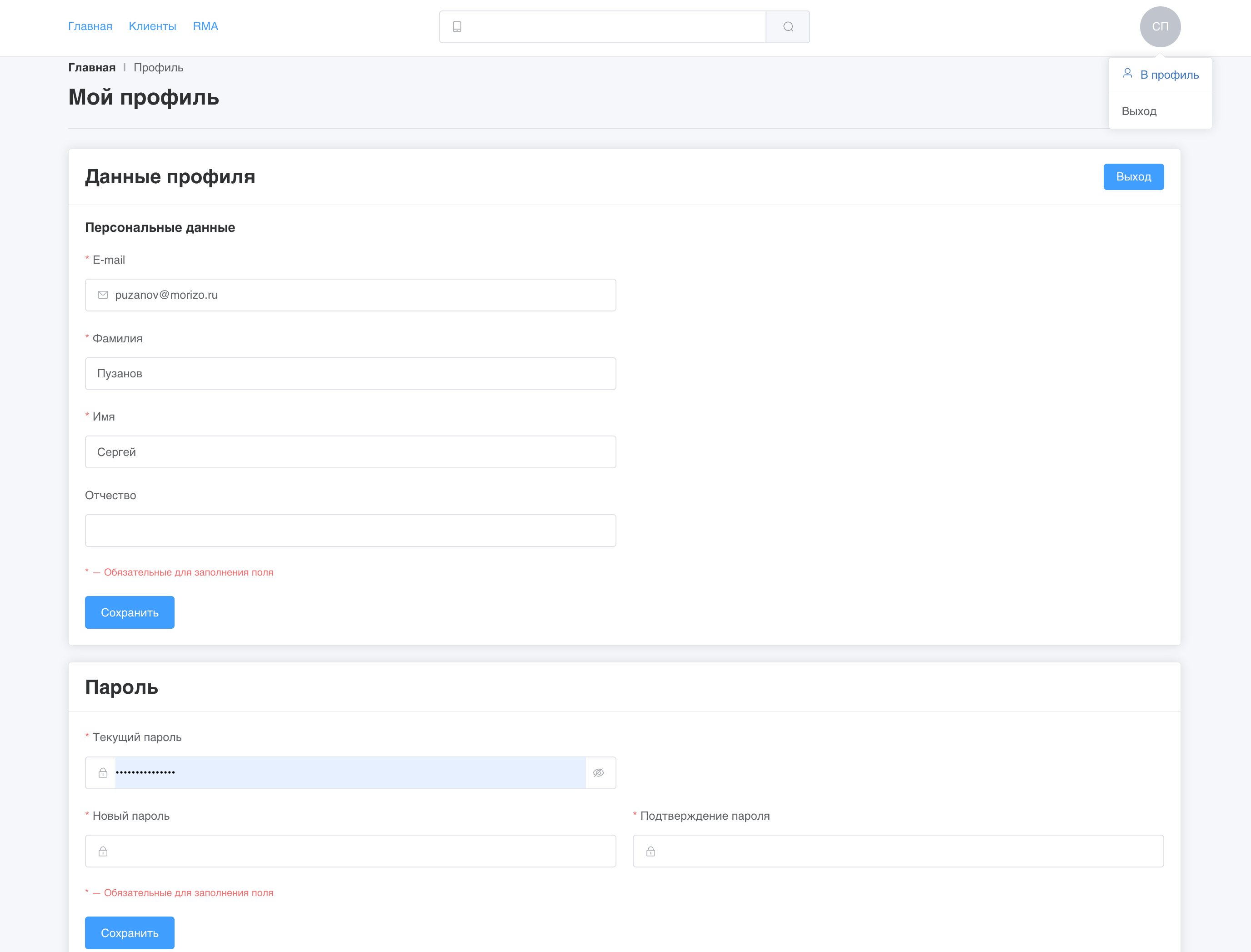Toggle current password visibility eye icon
This screenshot has width=1251, height=952.
(598, 773)
